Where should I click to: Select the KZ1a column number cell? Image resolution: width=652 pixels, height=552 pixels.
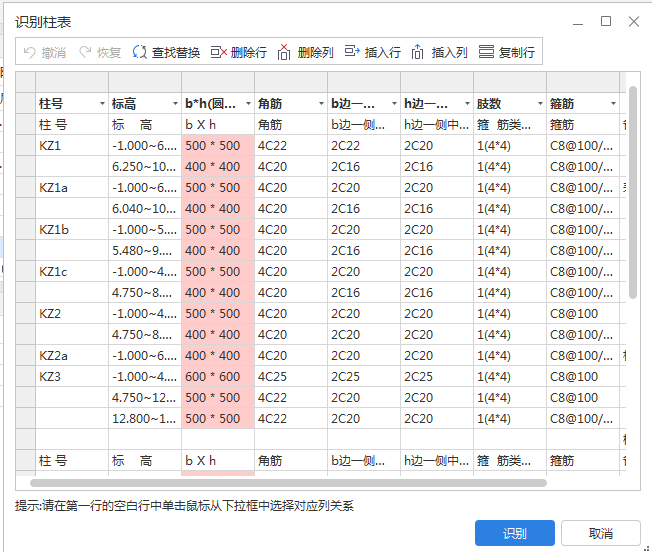coord(72,187)
